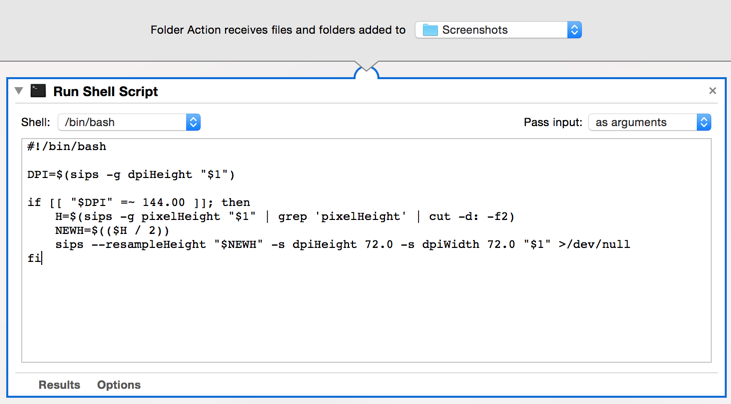The height and width of the screenshot is (404, 731).
Task: Click the Screenshots popup stepper arrows
Action: click(x=574, y=30)
